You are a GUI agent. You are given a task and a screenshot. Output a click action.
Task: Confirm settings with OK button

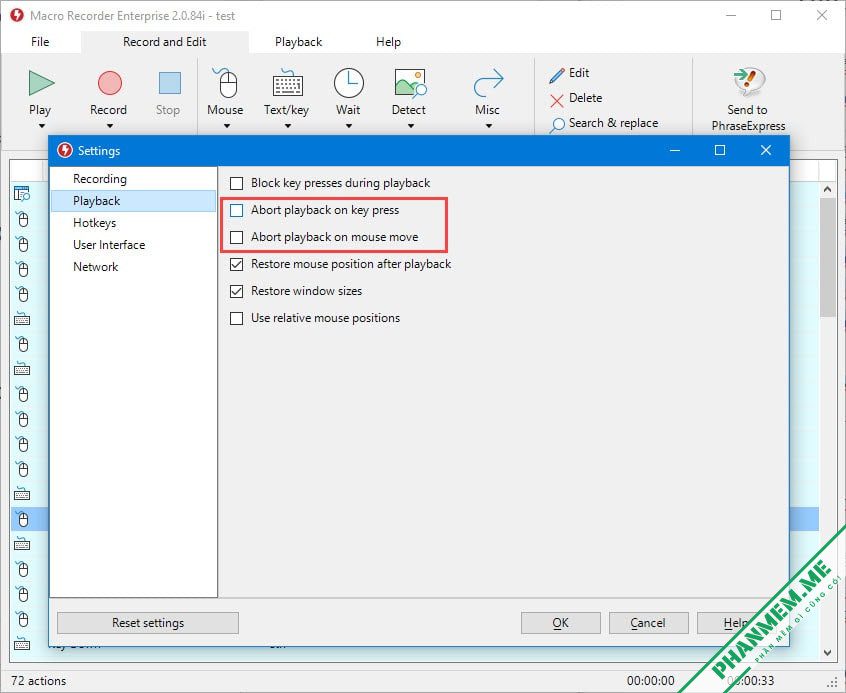[561, 623]
